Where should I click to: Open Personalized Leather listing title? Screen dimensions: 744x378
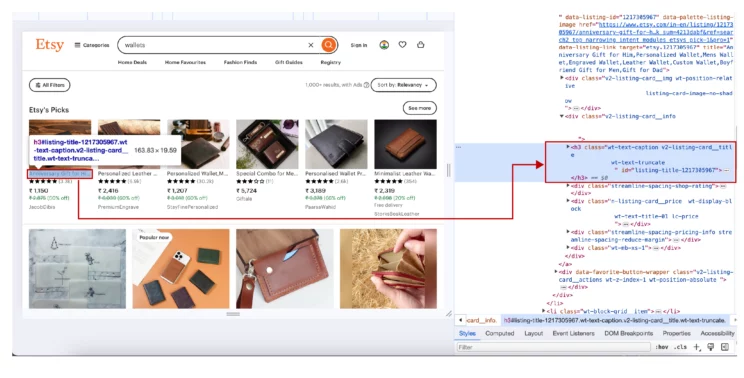tap(127, 174)
